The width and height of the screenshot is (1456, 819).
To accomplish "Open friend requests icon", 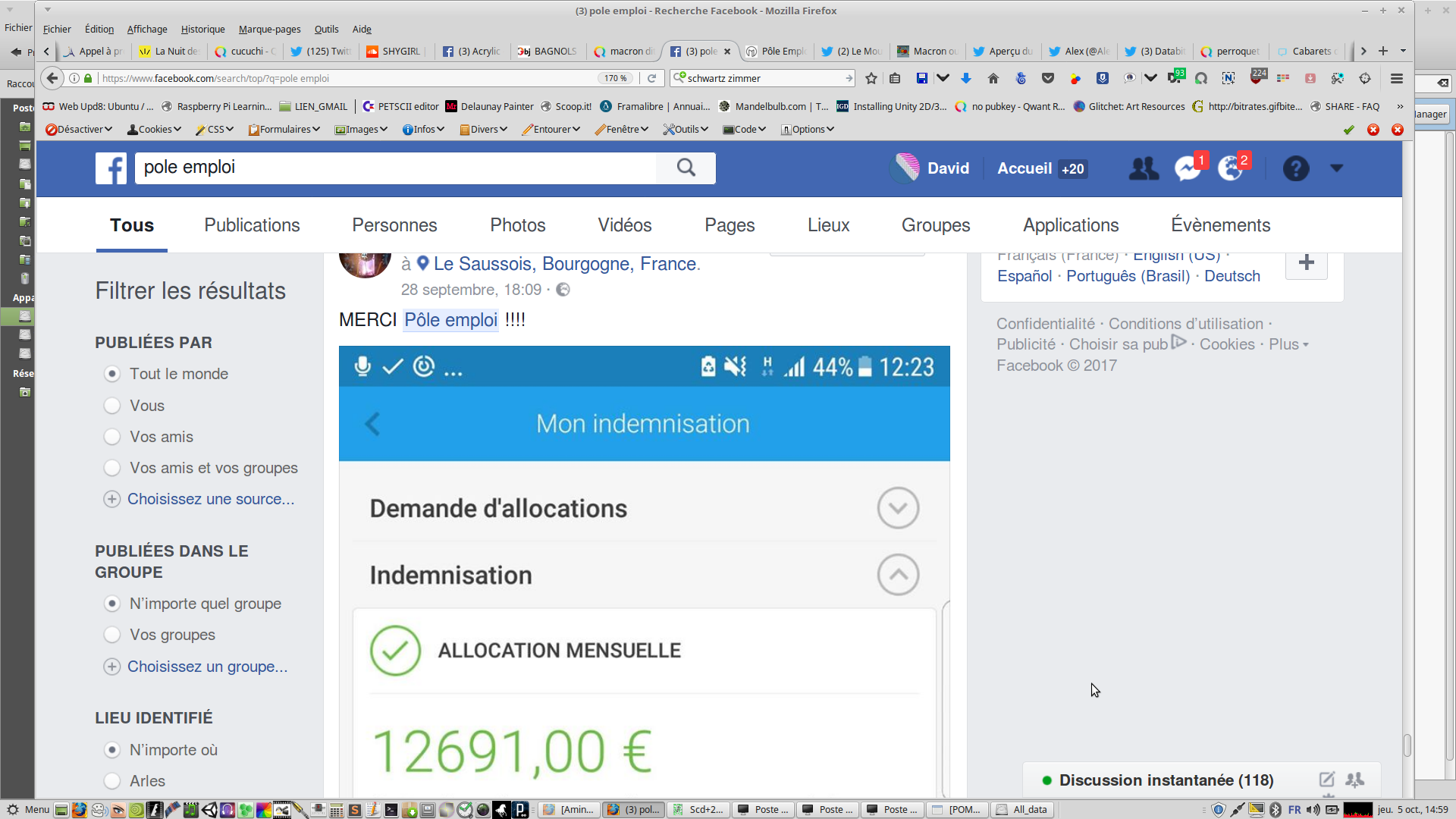I will coord(1144,168).
